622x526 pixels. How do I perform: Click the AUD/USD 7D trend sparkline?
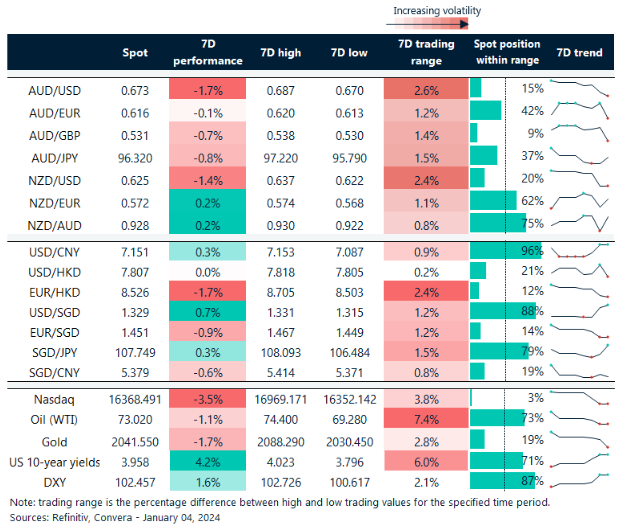pyautogui.click(x=579, y=88)
